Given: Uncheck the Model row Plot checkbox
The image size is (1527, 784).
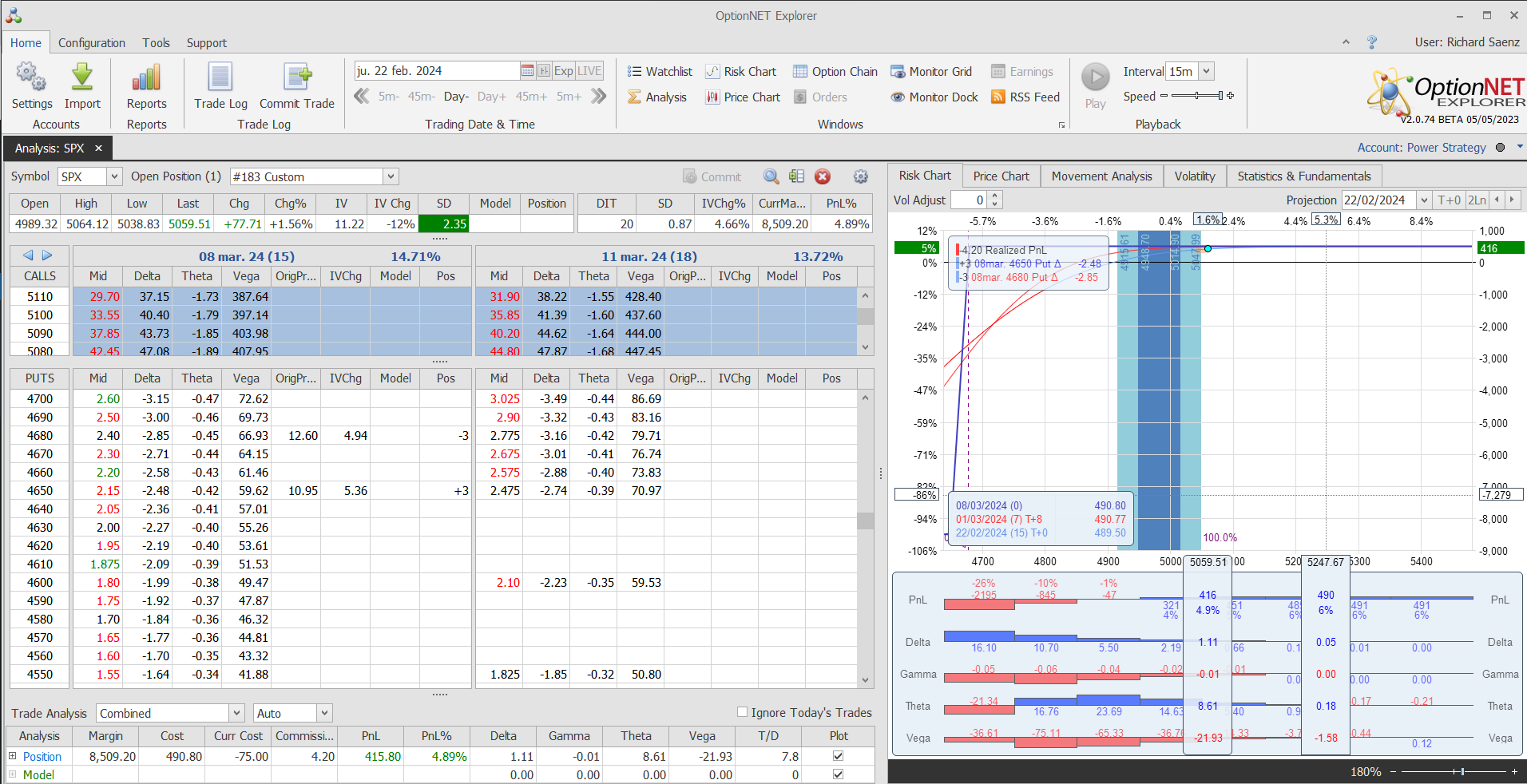Looking at the screenshot, I should (838, 774).
